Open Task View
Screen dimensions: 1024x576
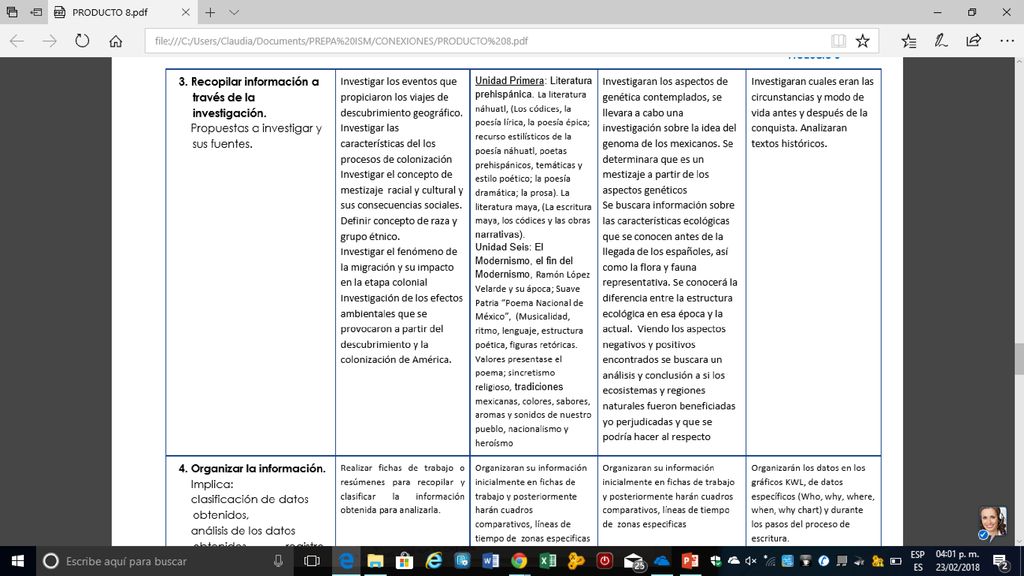click(x=312, y=561)
